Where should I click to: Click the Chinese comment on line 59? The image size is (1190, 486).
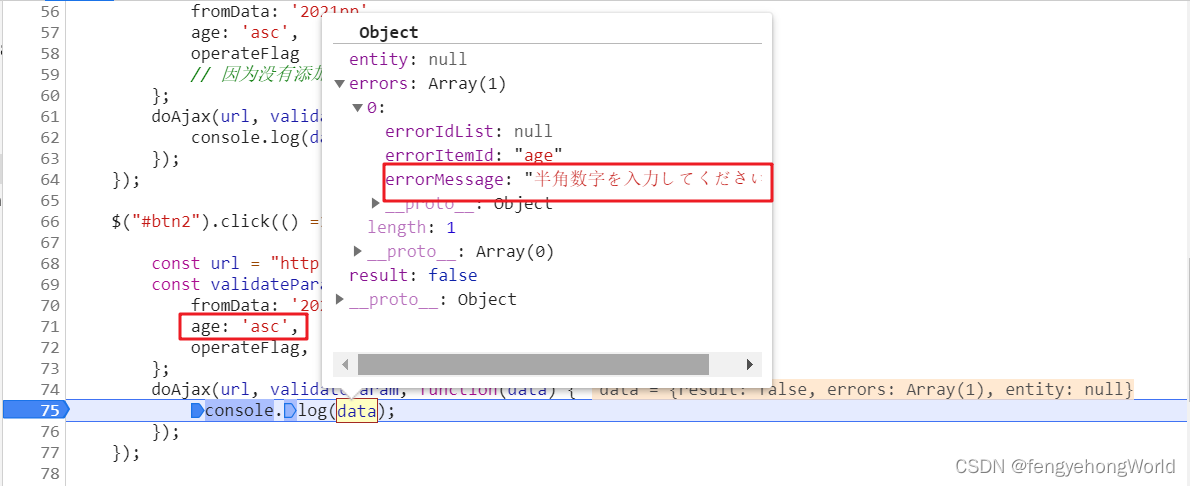257,74
